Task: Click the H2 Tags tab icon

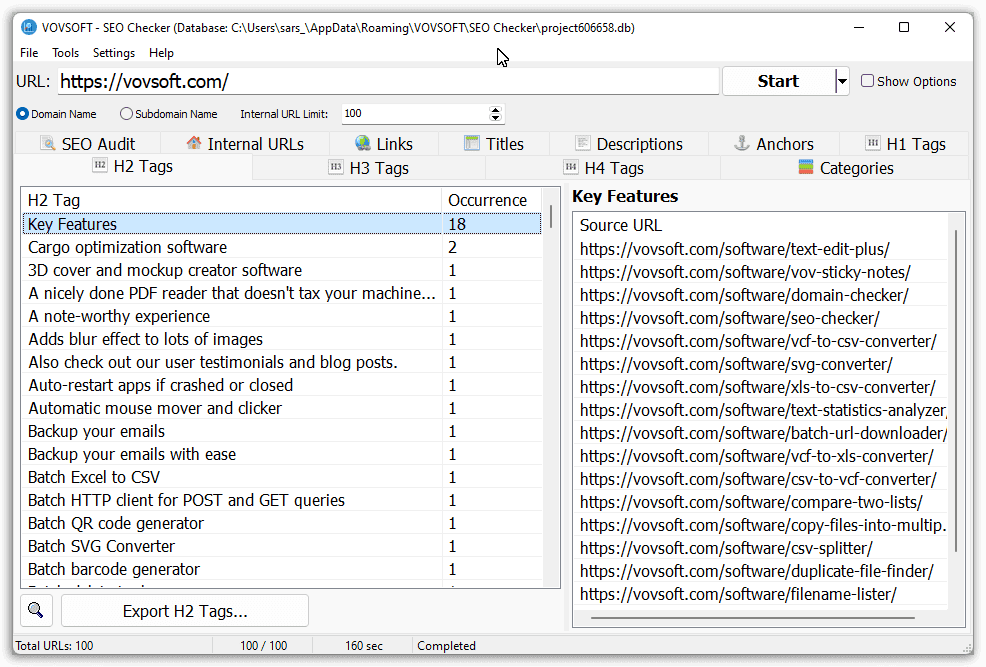Action: 100,165
